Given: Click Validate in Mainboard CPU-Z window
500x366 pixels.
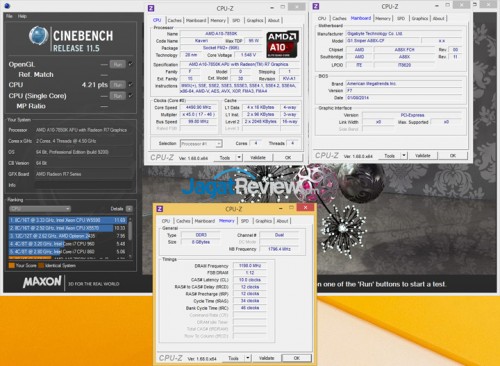Looking at the screenshot, I should pyautogui.click(x=423, y=156).
